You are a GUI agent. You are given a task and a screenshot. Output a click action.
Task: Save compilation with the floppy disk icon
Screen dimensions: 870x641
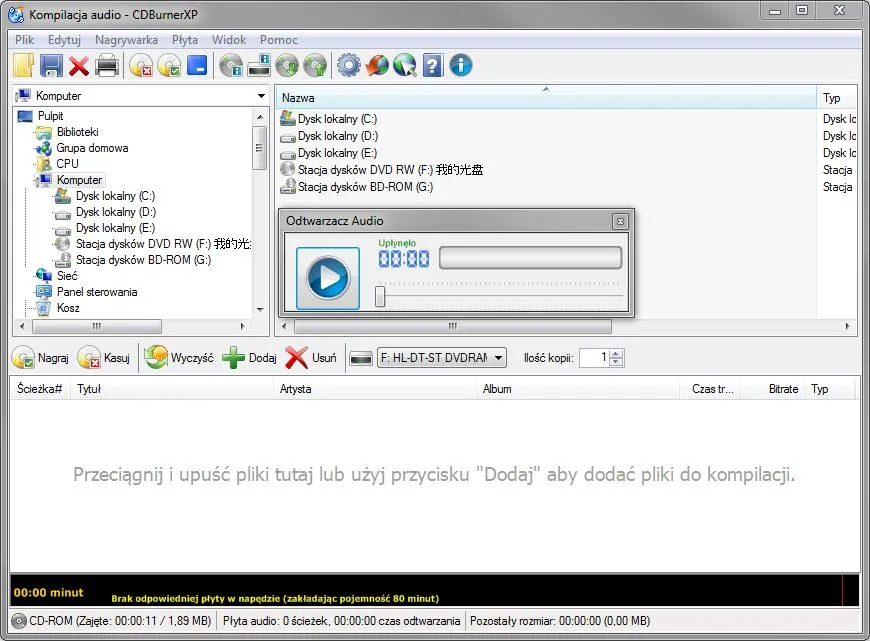tap(51, 65)
